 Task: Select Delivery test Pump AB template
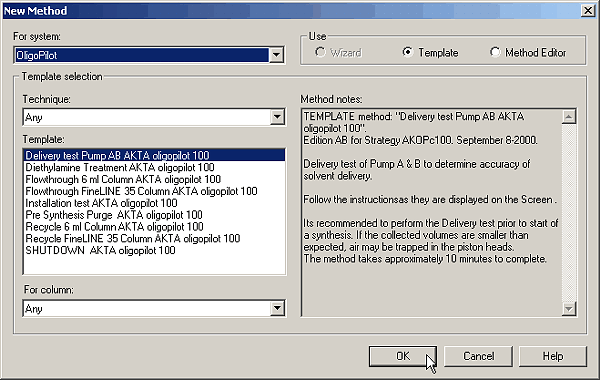pyautogui.click(x=154, y=155)
